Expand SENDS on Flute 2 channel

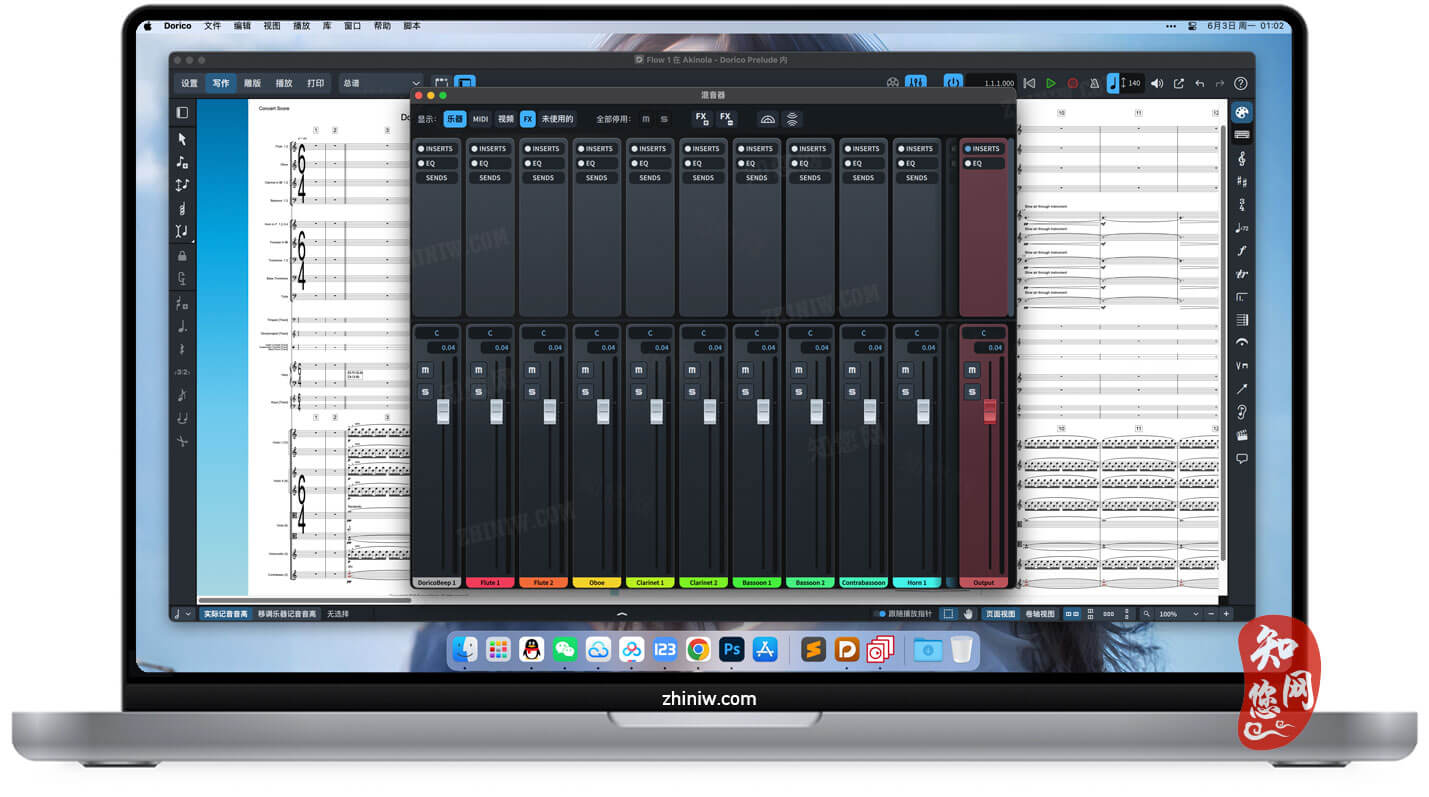[x=543, y=178]
